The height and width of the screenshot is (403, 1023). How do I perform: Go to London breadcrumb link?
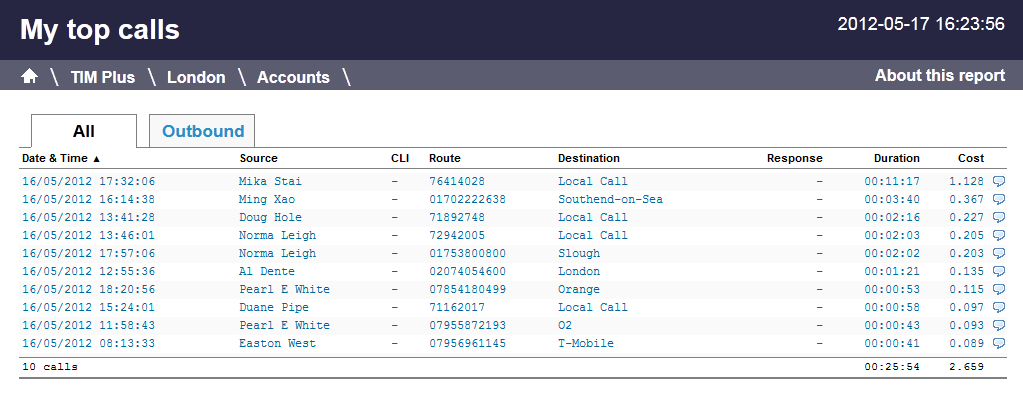pos(196,77)
